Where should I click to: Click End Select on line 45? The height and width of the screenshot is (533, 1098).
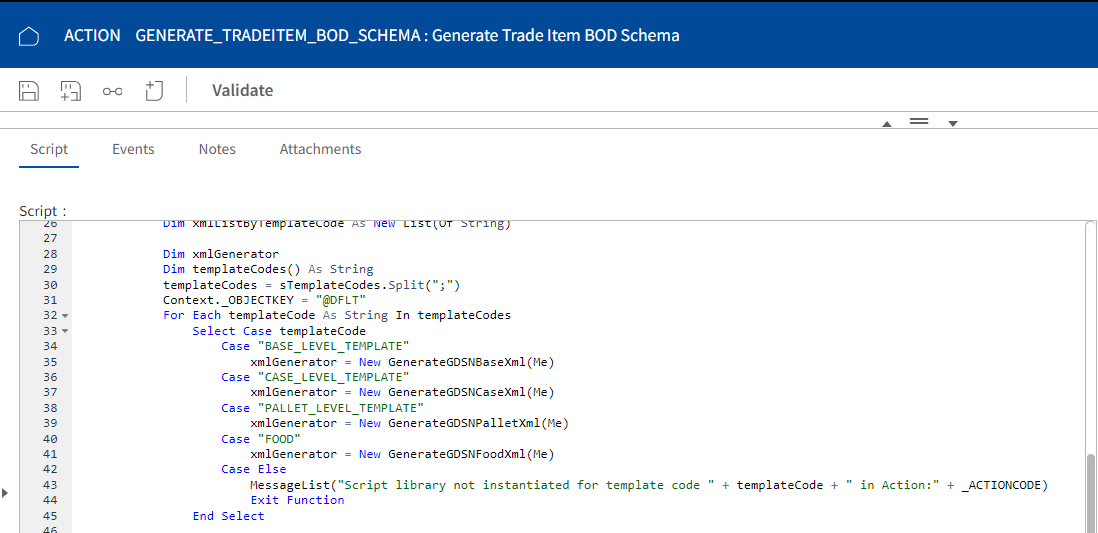(228, 515)
